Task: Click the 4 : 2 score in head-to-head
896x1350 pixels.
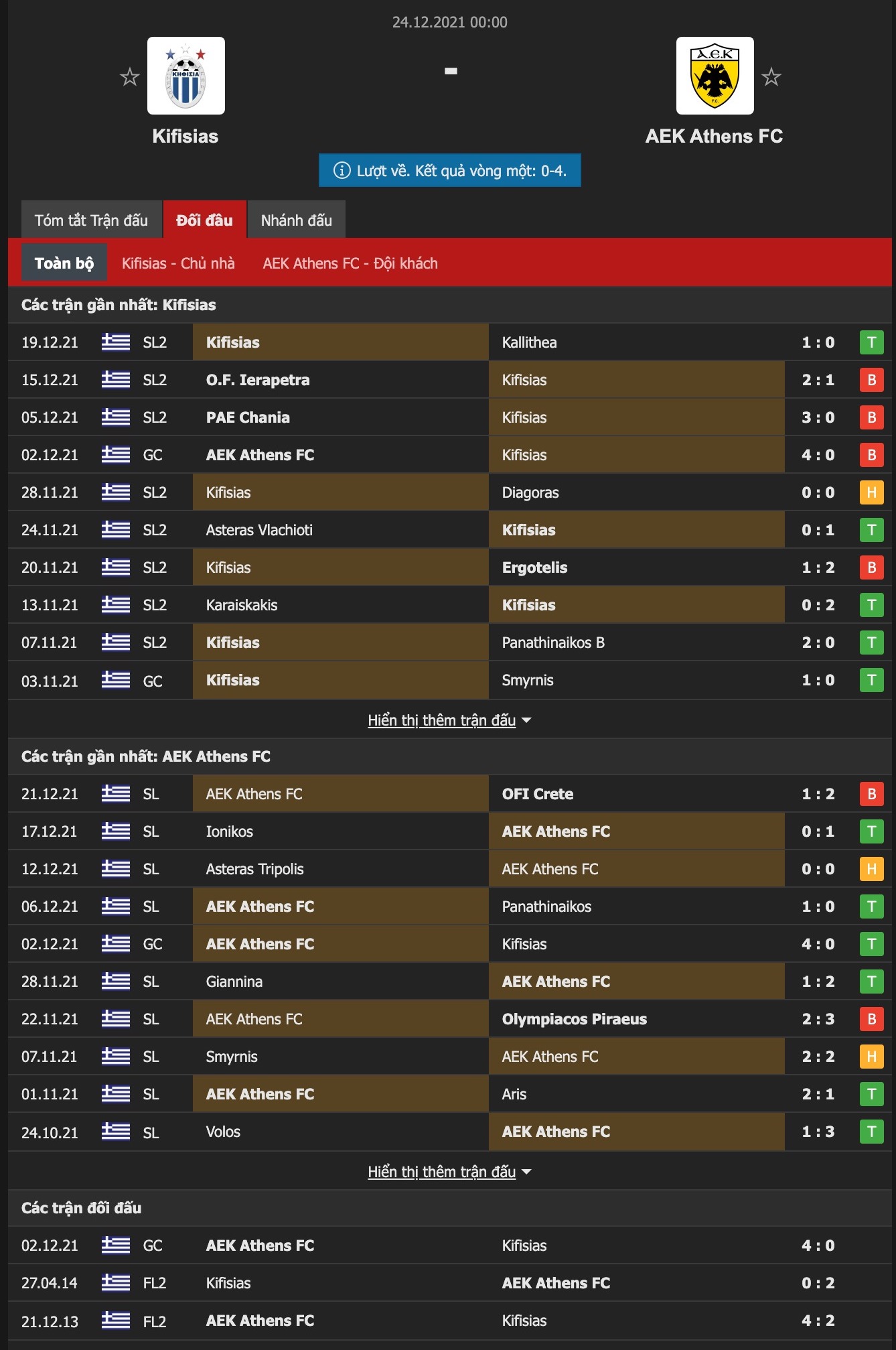Action: [x=818, y=1321]
